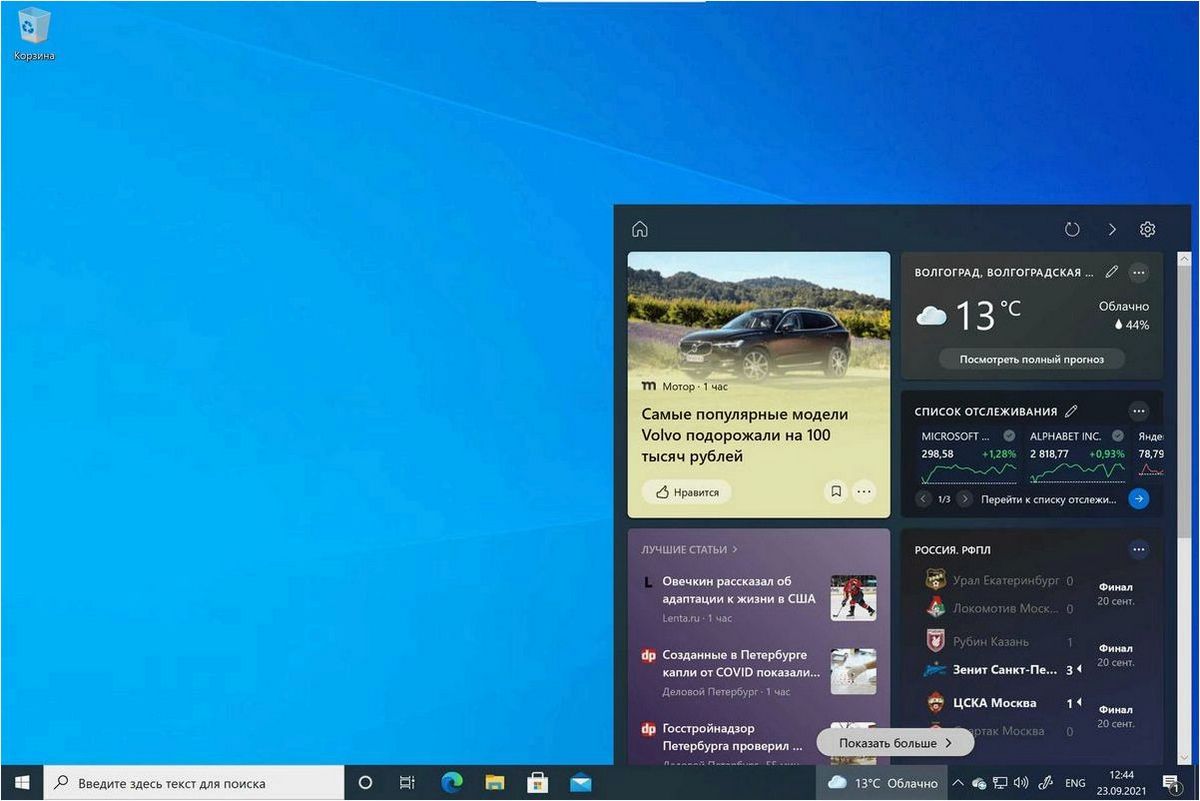Open the Recycle Bin desktop icon
This screenshot has height=801, width=1200.
pos(34,33)
